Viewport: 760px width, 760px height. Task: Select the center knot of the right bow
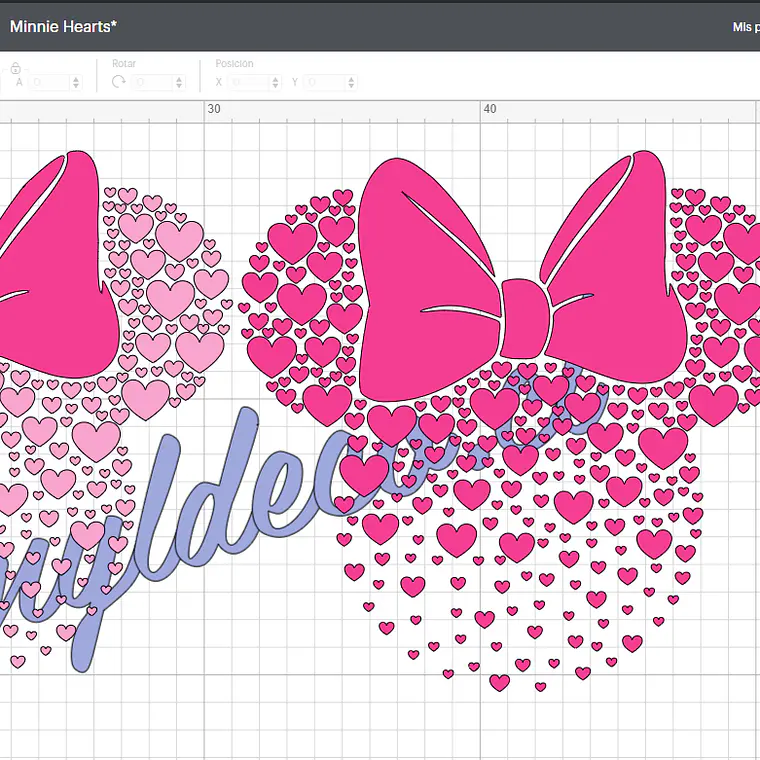[x=525, y=319]
